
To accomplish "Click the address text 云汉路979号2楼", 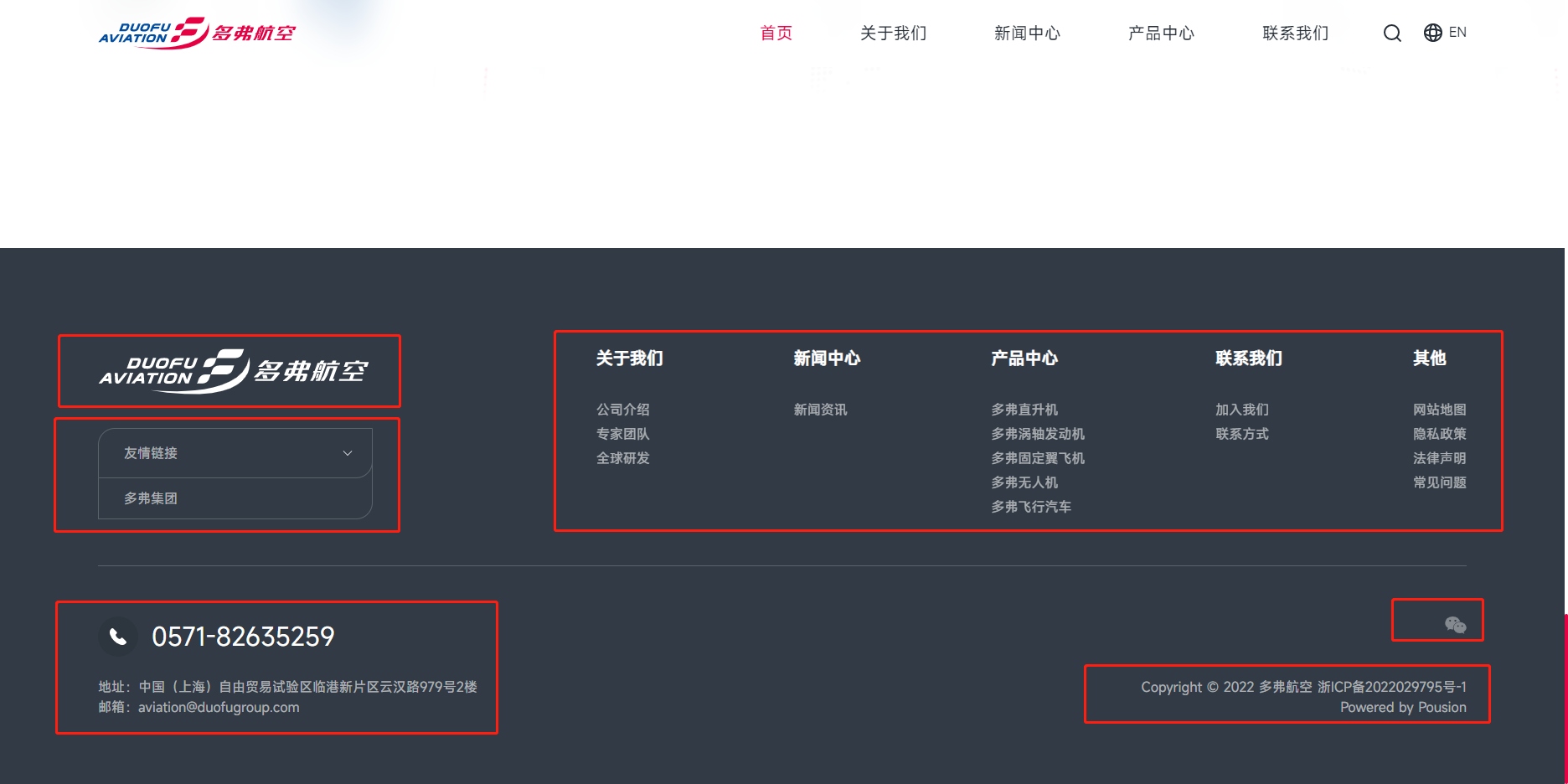I will pos(429,687).
